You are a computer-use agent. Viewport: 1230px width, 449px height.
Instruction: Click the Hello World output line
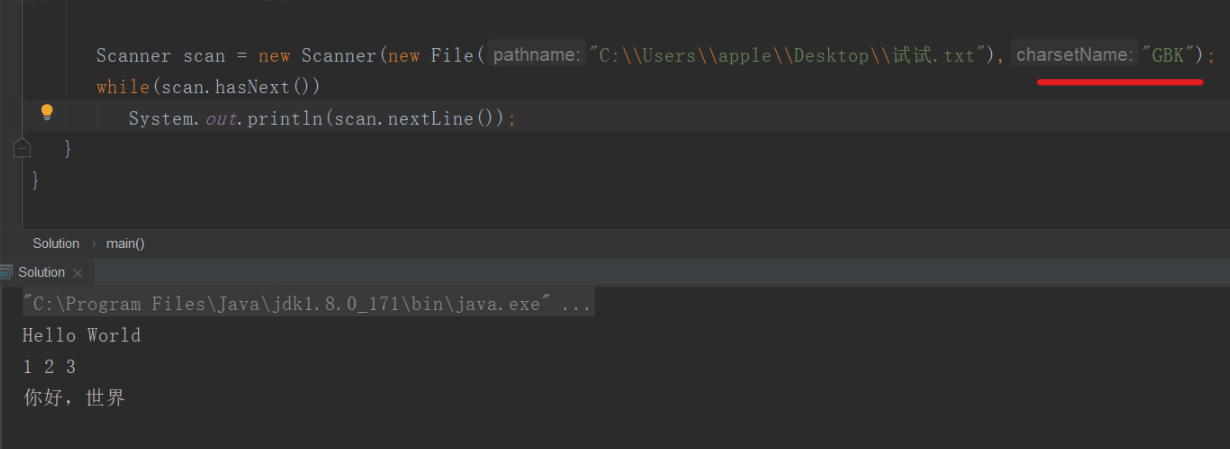(82, 335)
